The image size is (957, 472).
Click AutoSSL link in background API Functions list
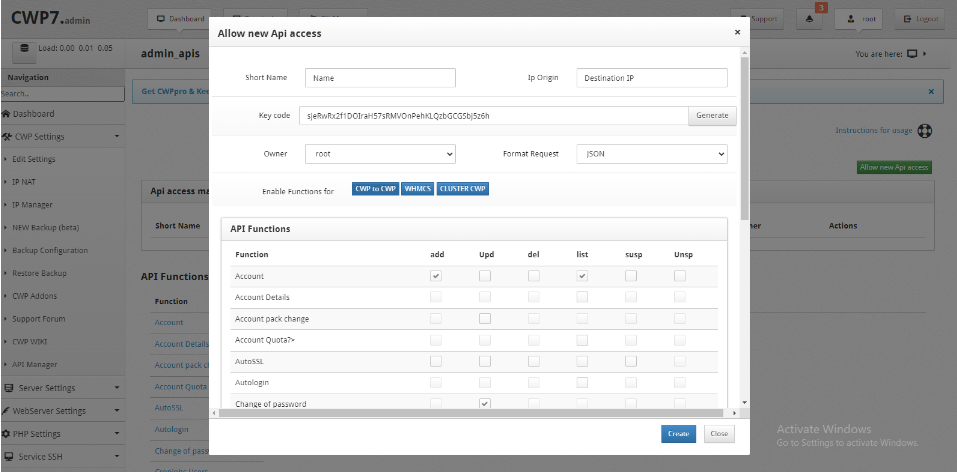tap(169, 407)
